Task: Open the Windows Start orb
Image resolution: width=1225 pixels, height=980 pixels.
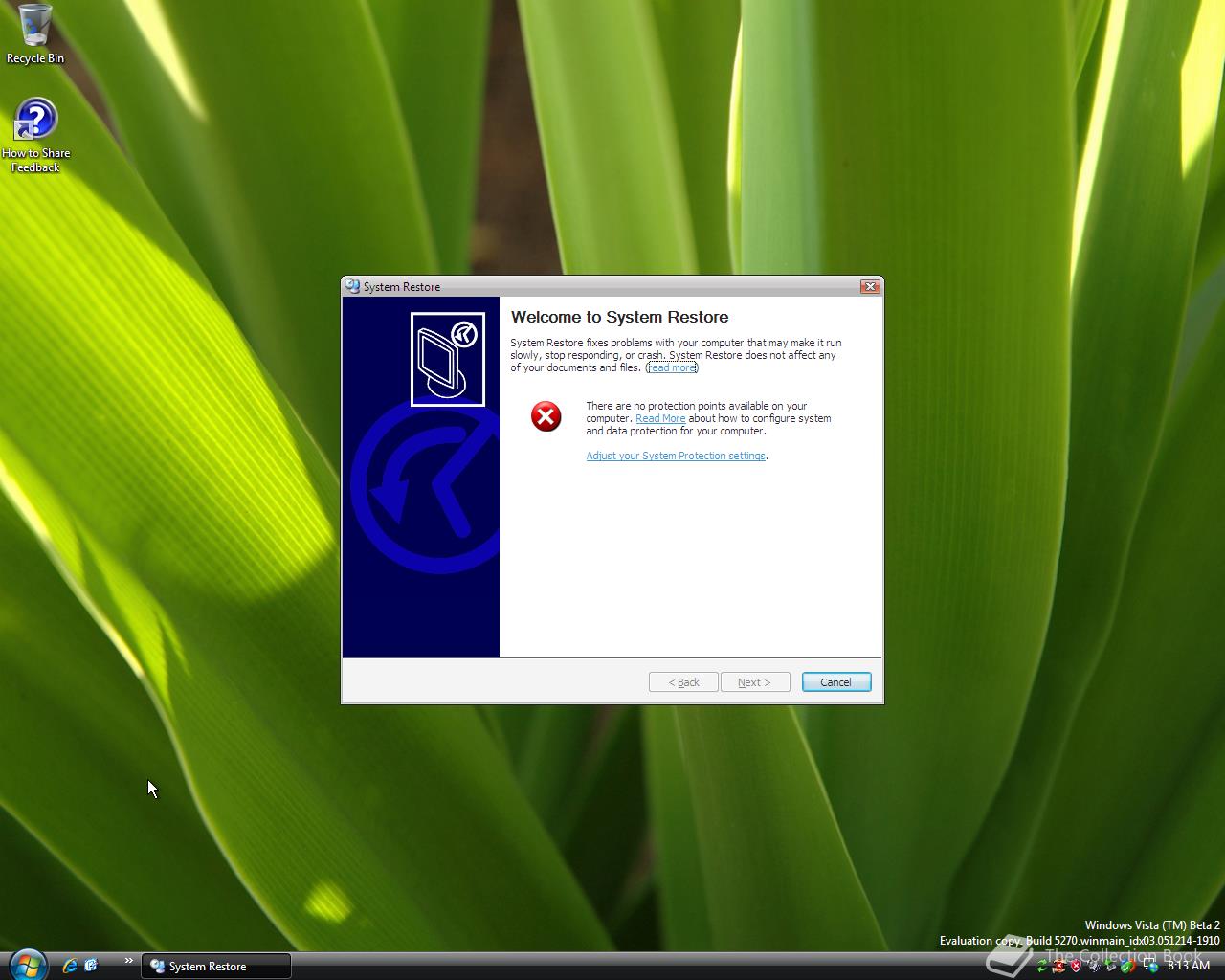Action: (27, 965)
